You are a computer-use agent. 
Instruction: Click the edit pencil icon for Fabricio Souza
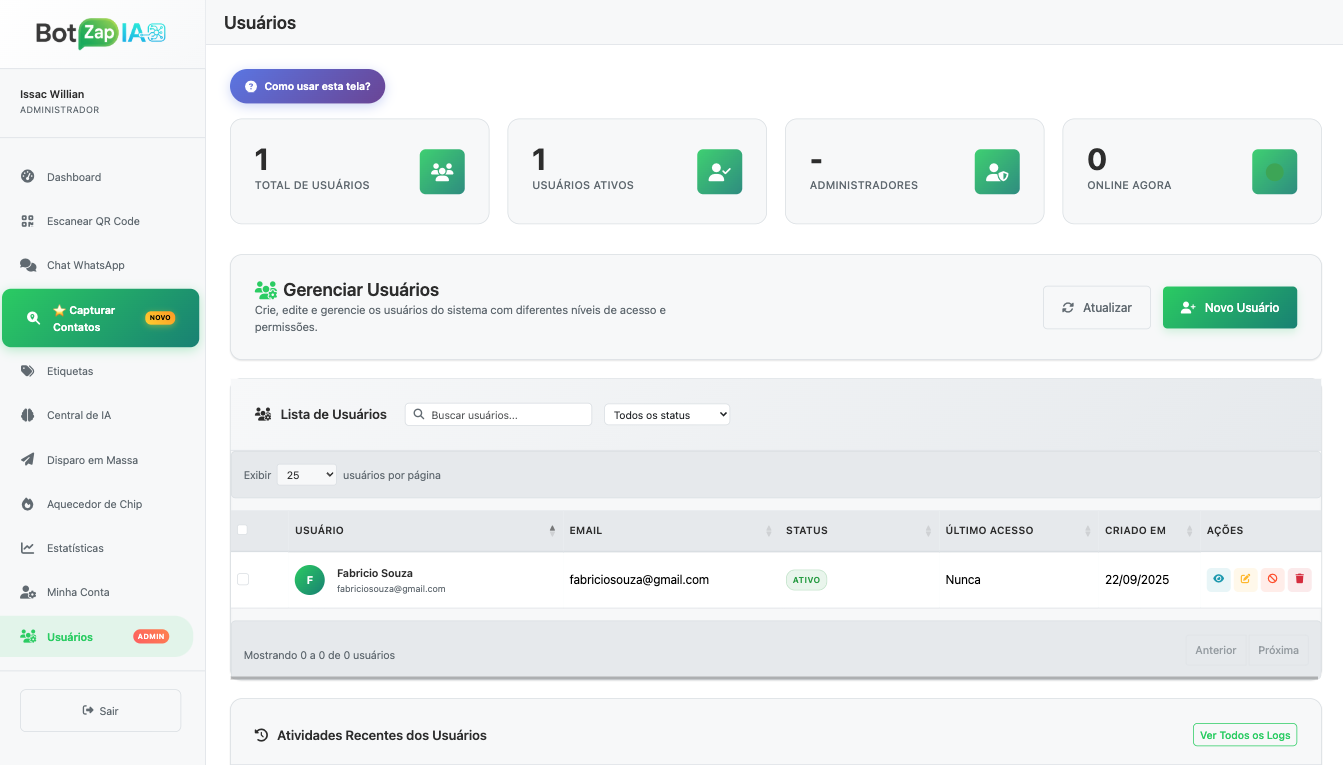click(1245, 579)
